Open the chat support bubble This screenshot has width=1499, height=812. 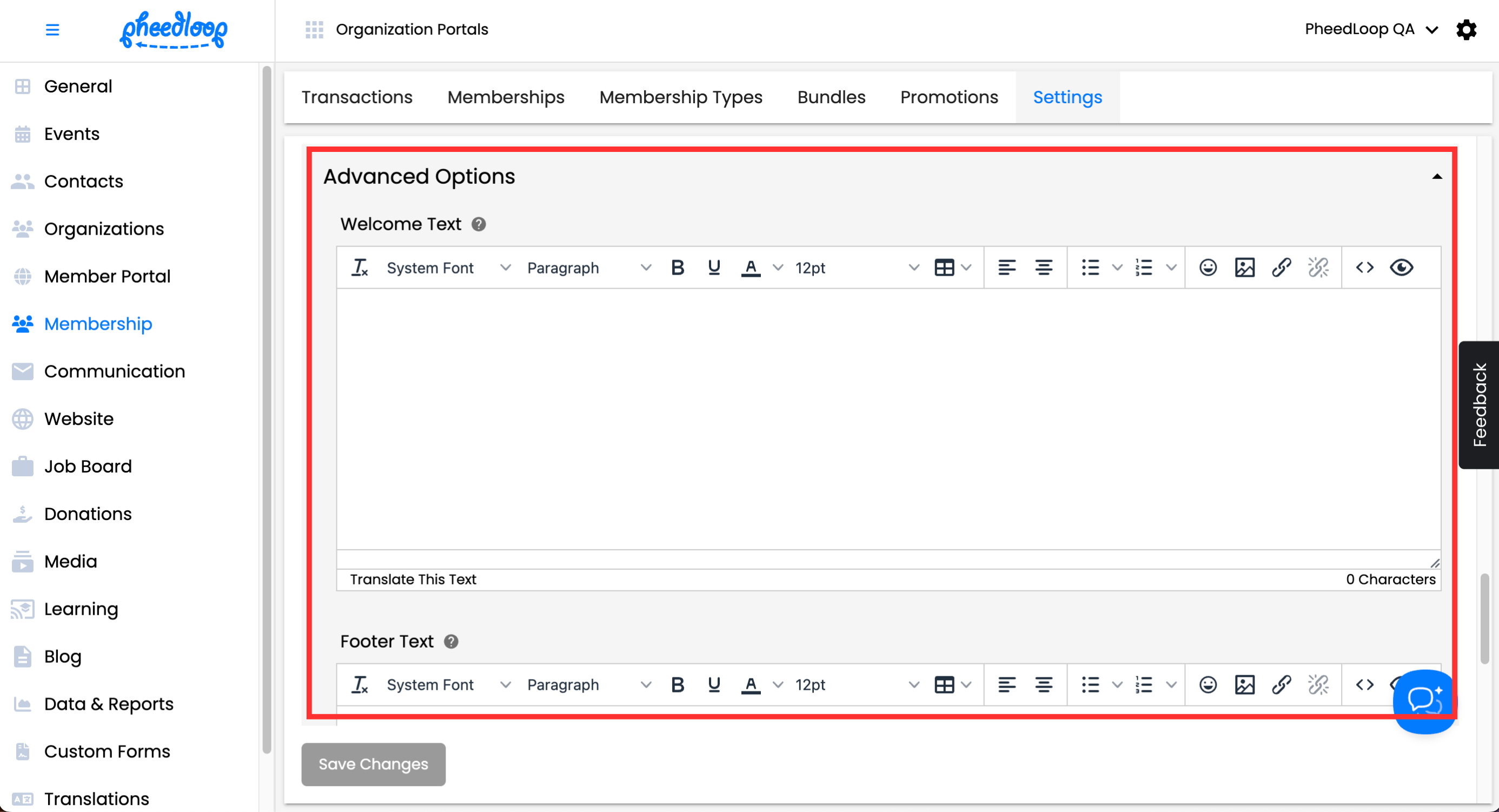coord(1423,700)
